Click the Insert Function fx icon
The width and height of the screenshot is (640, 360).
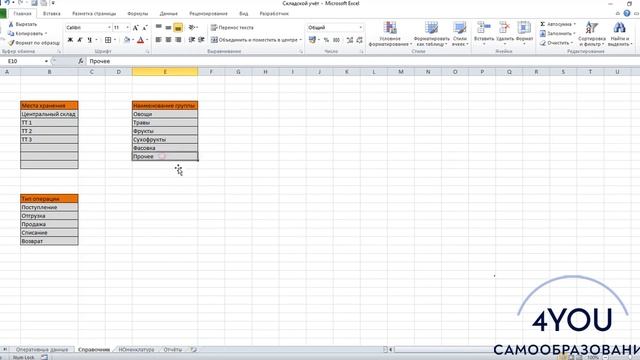[81, 61]
